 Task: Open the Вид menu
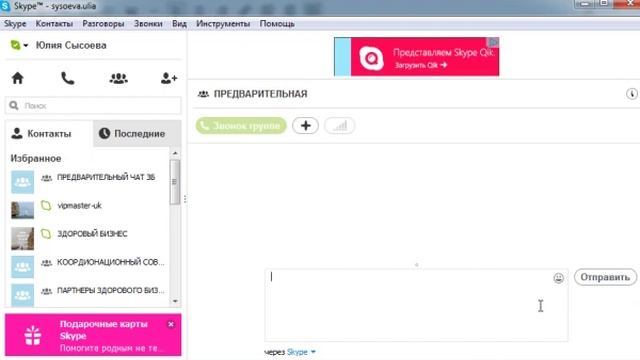click(x=179, y=24)
